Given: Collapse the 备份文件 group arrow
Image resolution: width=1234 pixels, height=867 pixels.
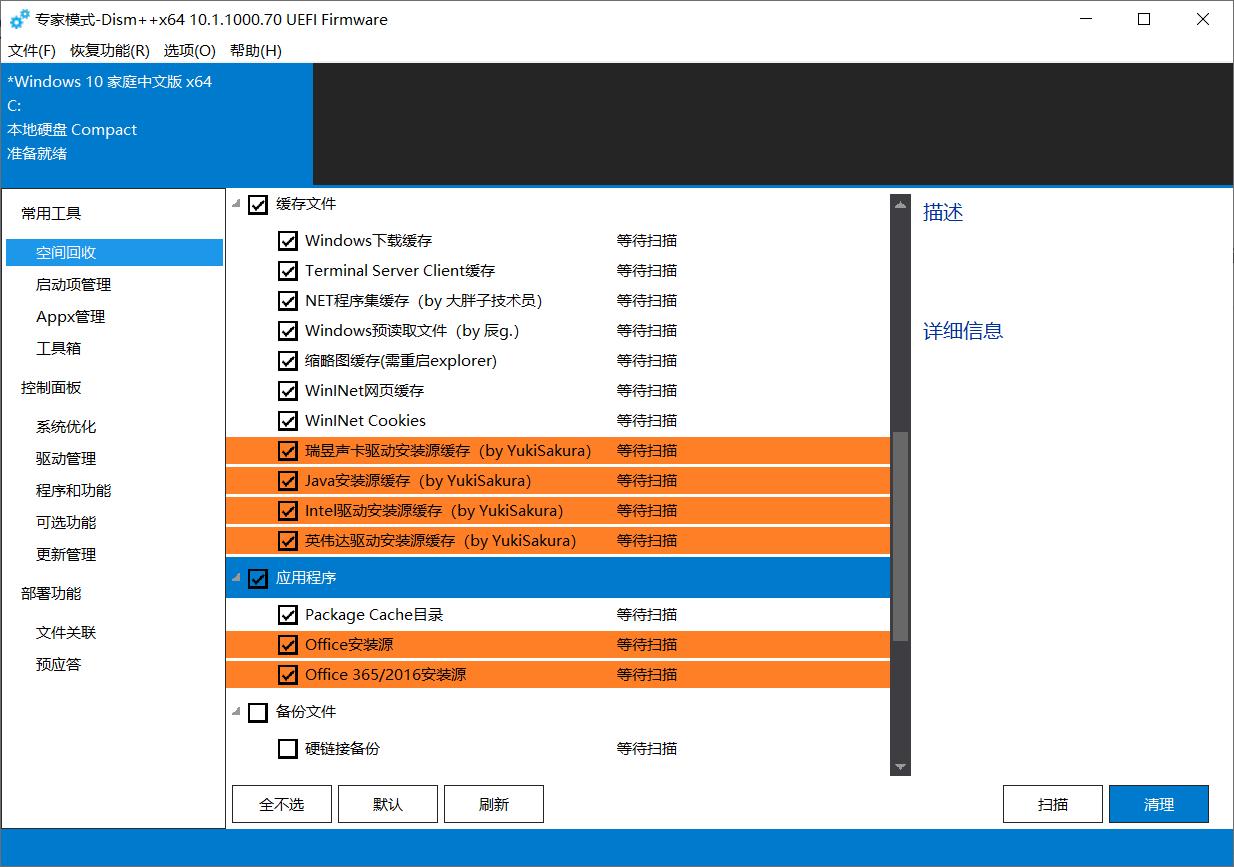Looking at the screenshot, I should click(x=237, y=713).
